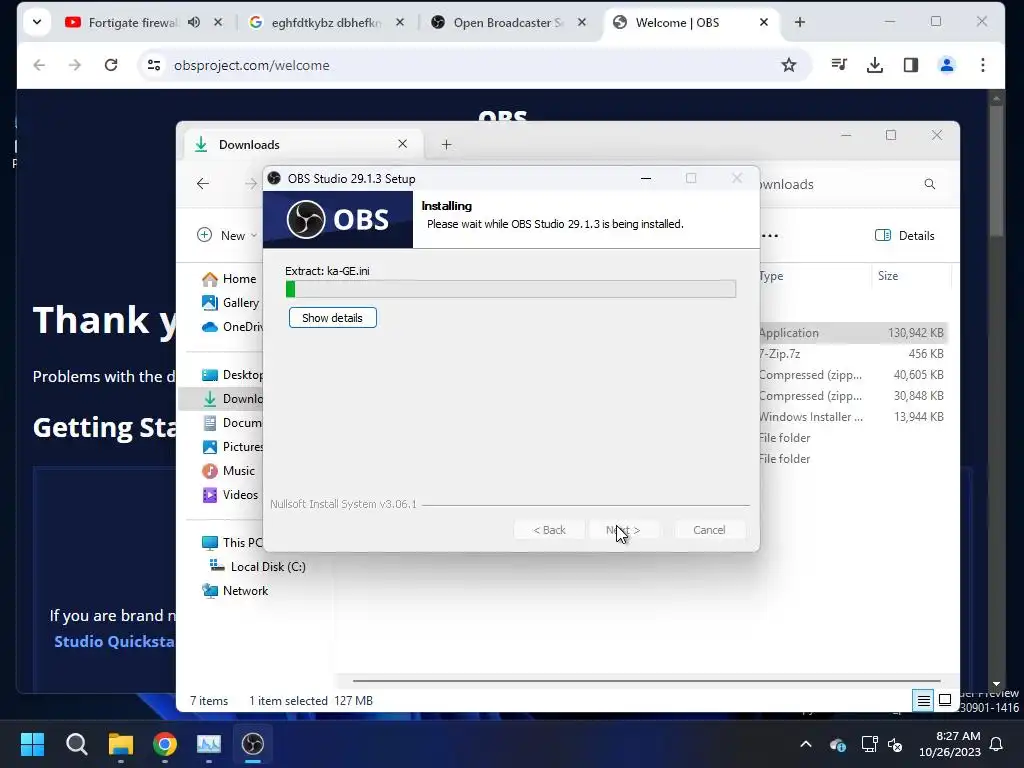Viewport: 1024px width, 768px height.
Task: Go back in Chrome
Action: pos(39,65)
